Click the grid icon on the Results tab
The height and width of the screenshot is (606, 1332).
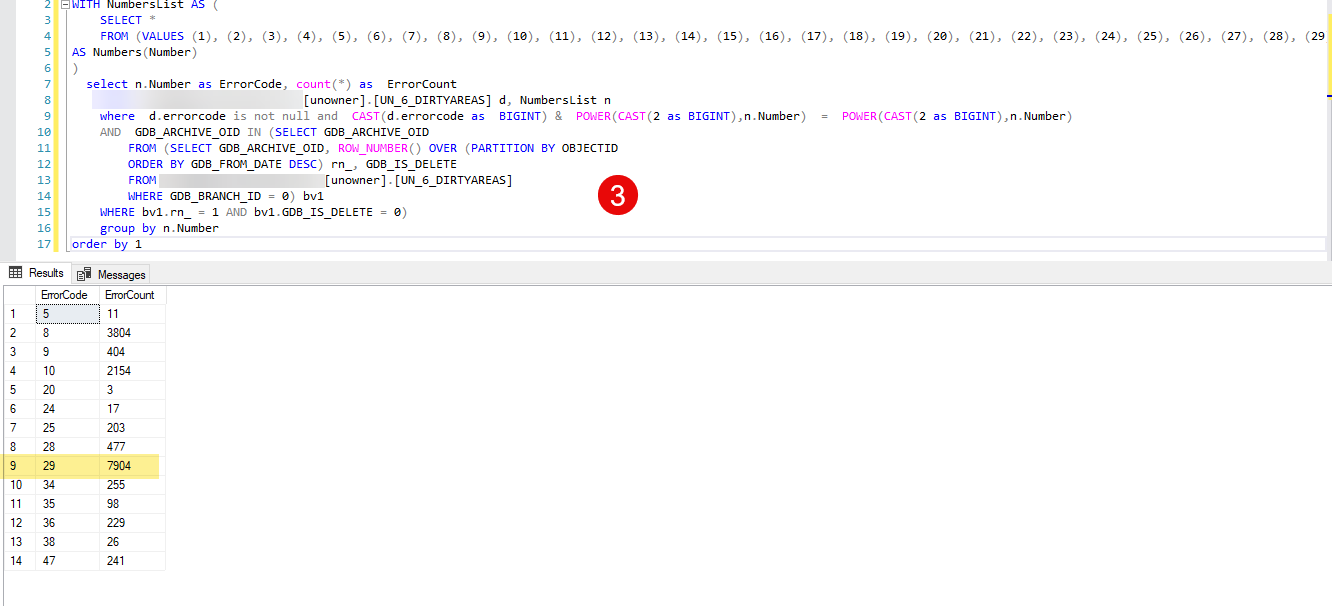tap(17, 272)
